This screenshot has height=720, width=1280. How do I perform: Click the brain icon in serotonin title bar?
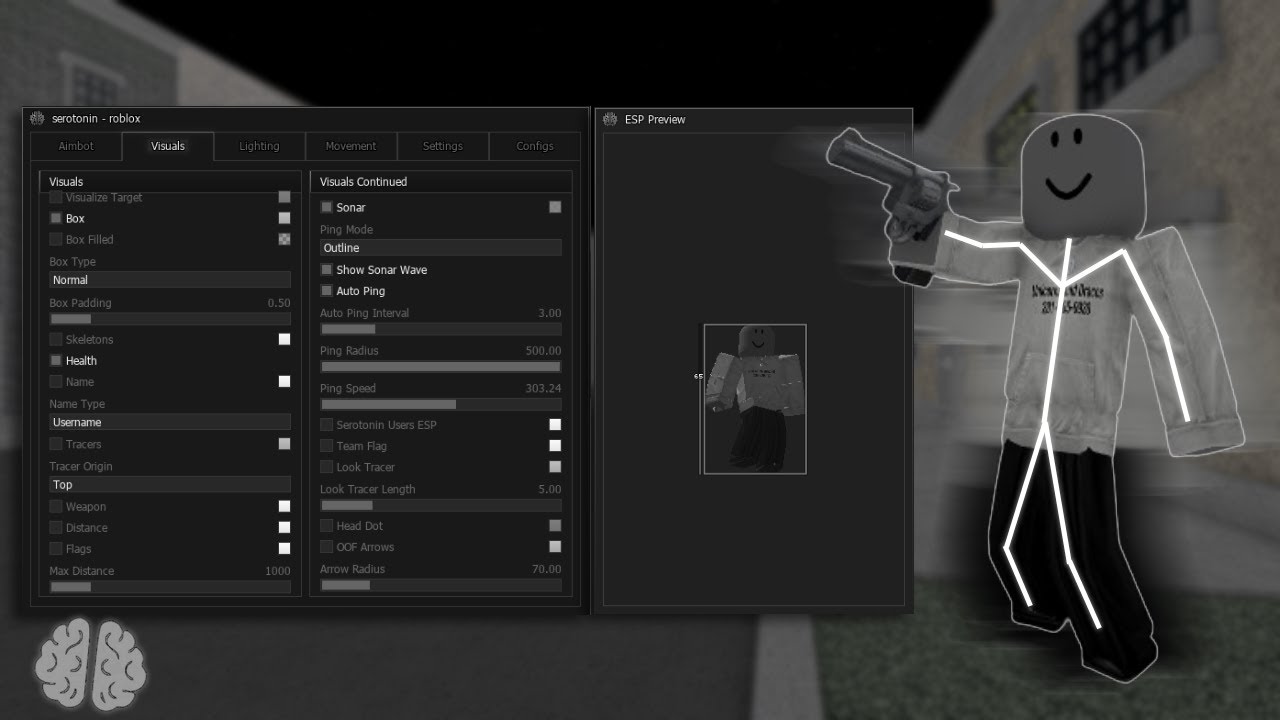click(x=37, y=118)
